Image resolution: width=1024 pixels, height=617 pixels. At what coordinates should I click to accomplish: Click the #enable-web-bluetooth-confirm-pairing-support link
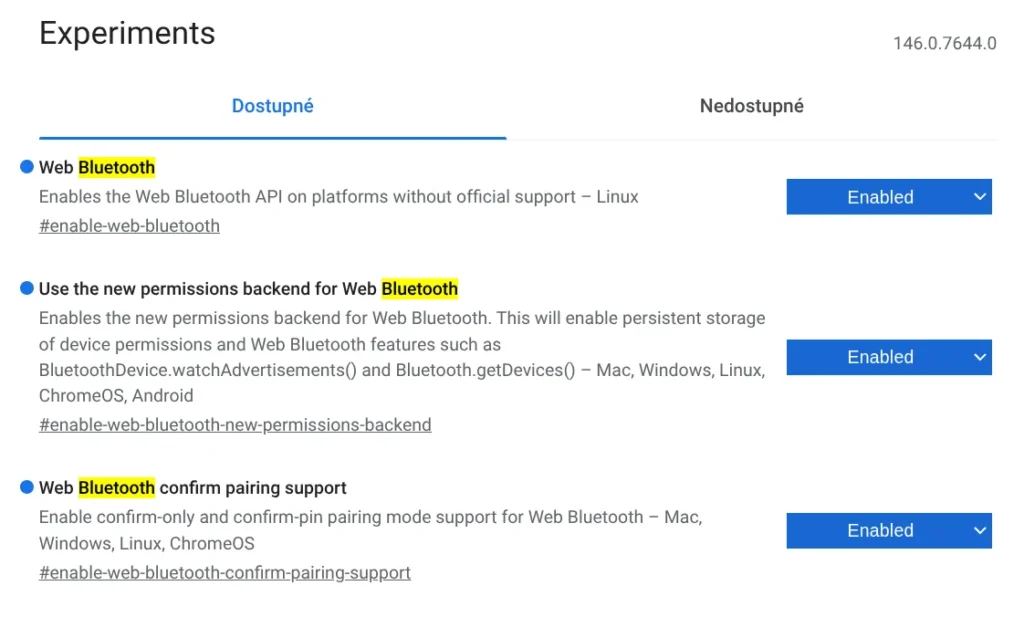225,573
